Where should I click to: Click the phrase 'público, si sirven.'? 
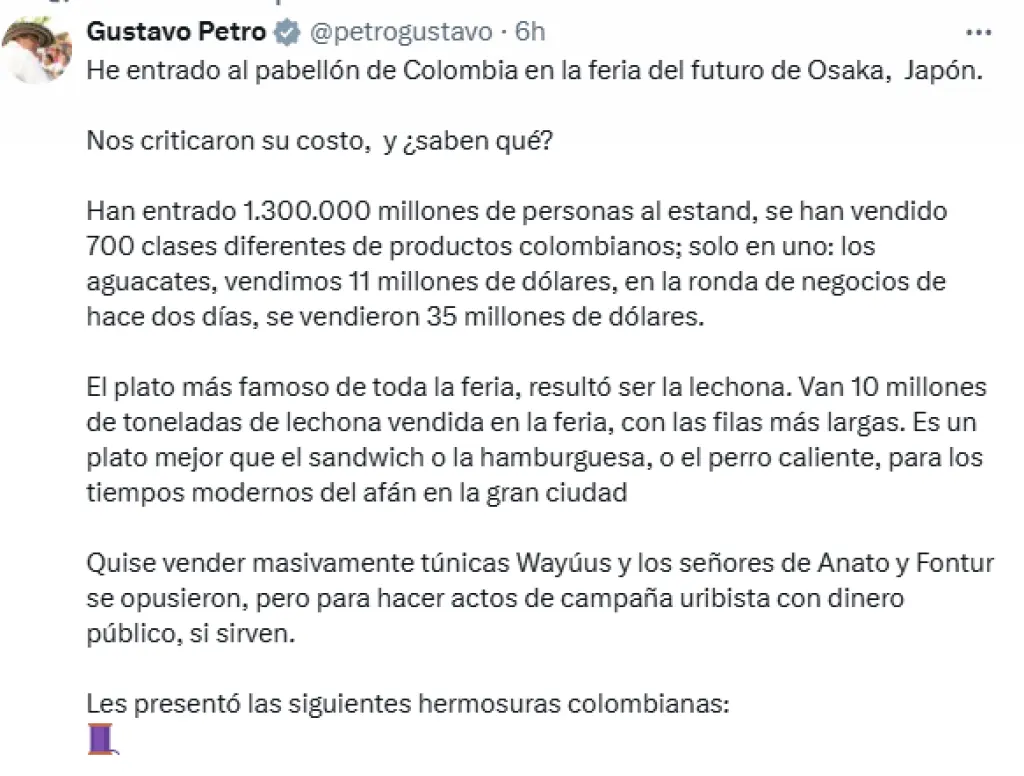(191, 634)
